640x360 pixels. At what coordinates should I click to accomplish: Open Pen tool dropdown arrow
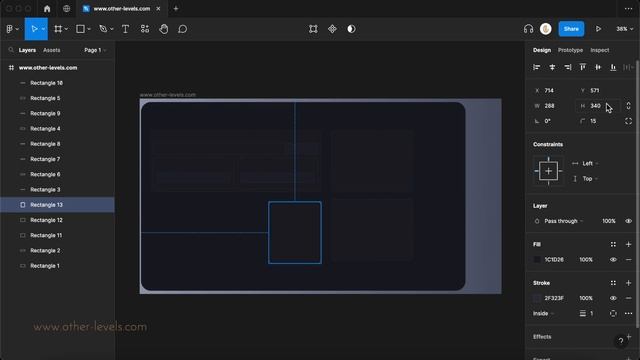(111, 29)
